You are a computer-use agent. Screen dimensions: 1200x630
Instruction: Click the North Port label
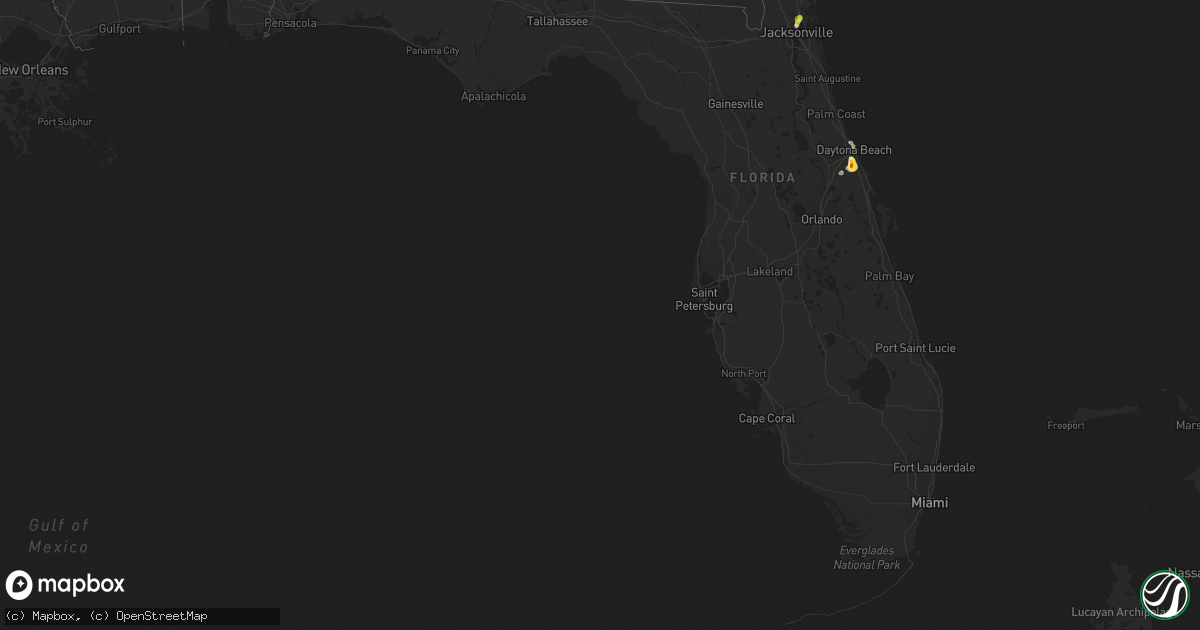click(744, 374)
